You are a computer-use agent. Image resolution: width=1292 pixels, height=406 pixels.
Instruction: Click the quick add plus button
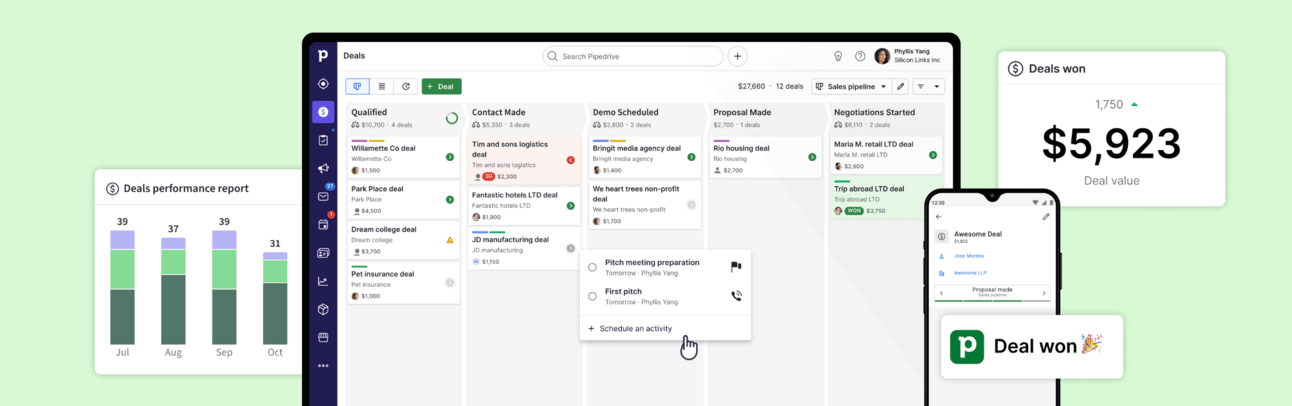click(737, 56)
